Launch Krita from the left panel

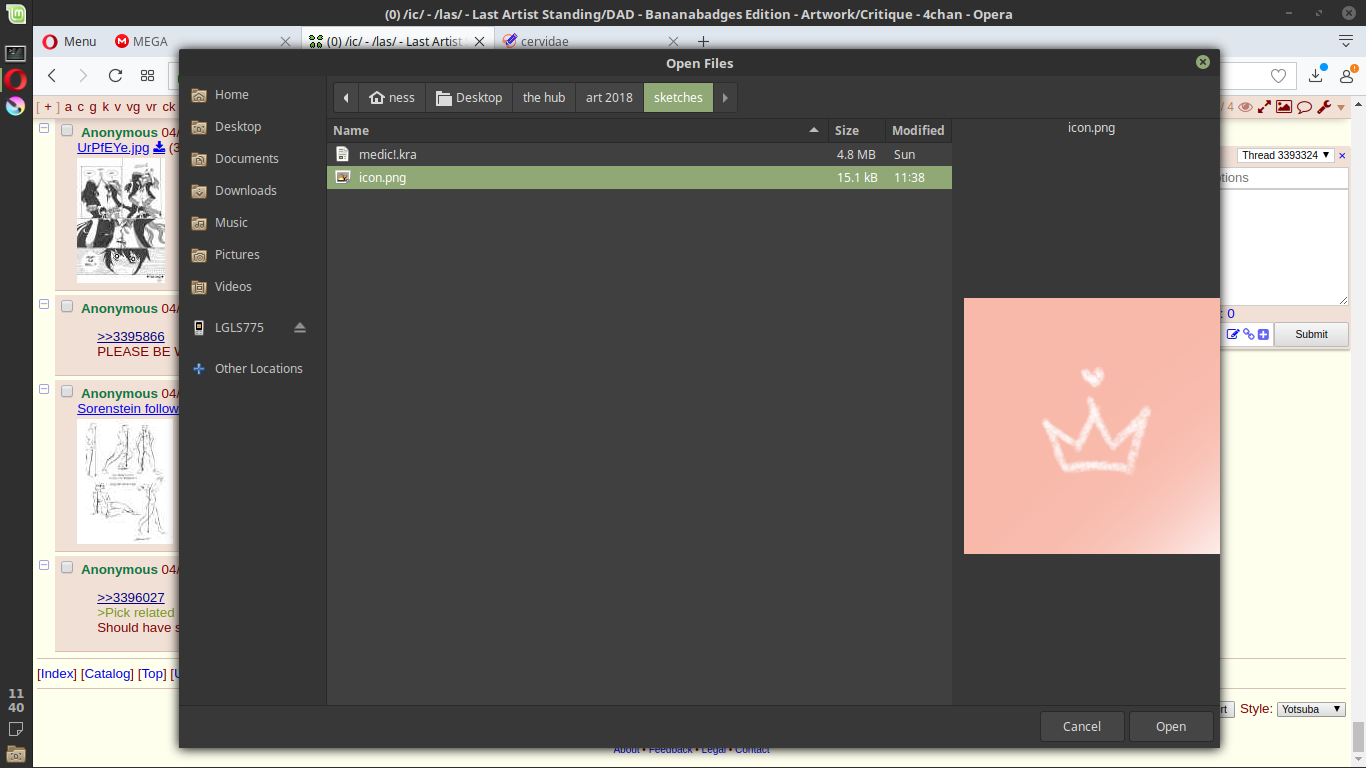coord(15,106)
